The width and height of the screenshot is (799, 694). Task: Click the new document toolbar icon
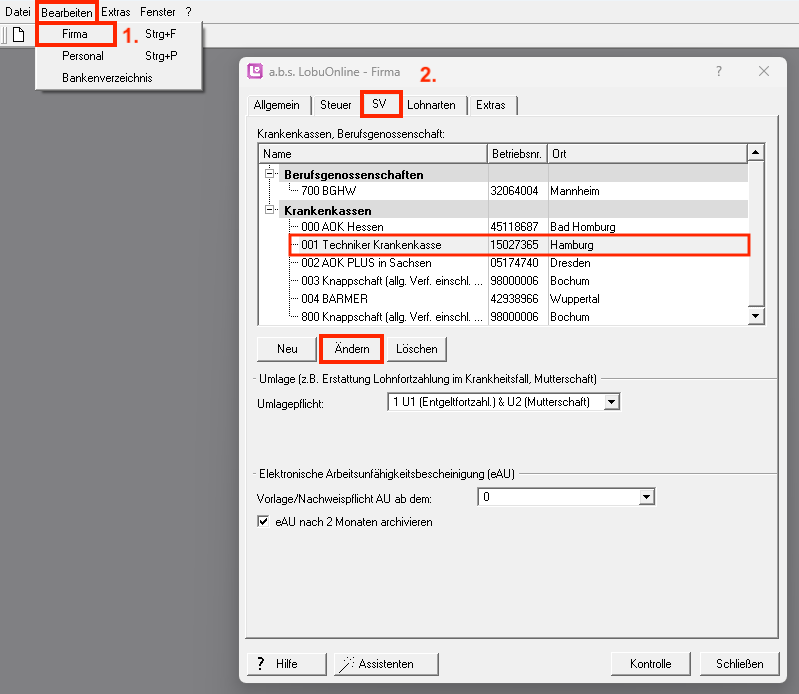[x=17, y=34]
